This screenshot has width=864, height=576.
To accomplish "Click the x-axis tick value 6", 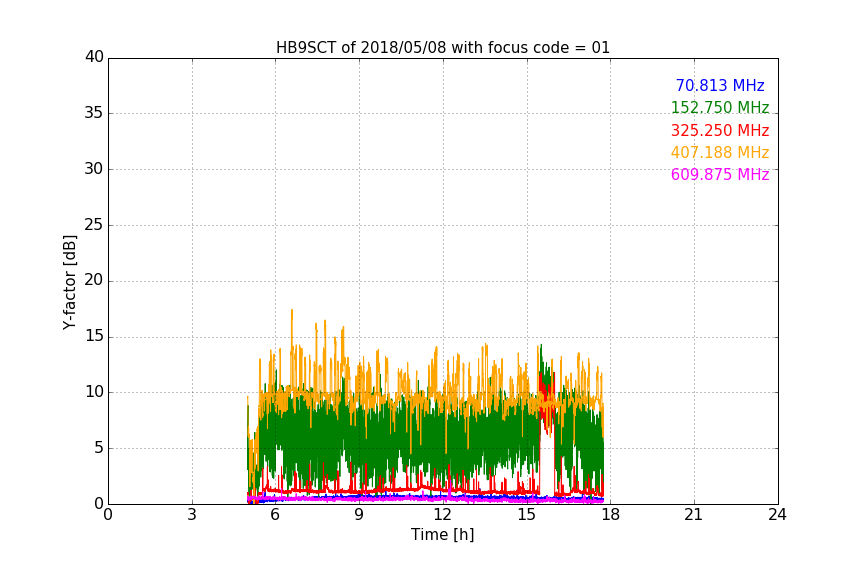I will tap(275, 515).
